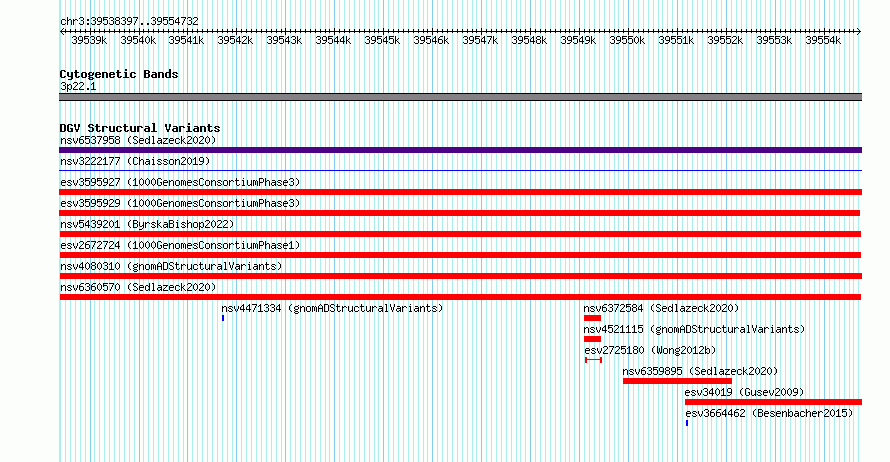Viewport: 890px width, 462px height.
Task: Click the short red nsv6372584 bar
Action: click(592, 318)
